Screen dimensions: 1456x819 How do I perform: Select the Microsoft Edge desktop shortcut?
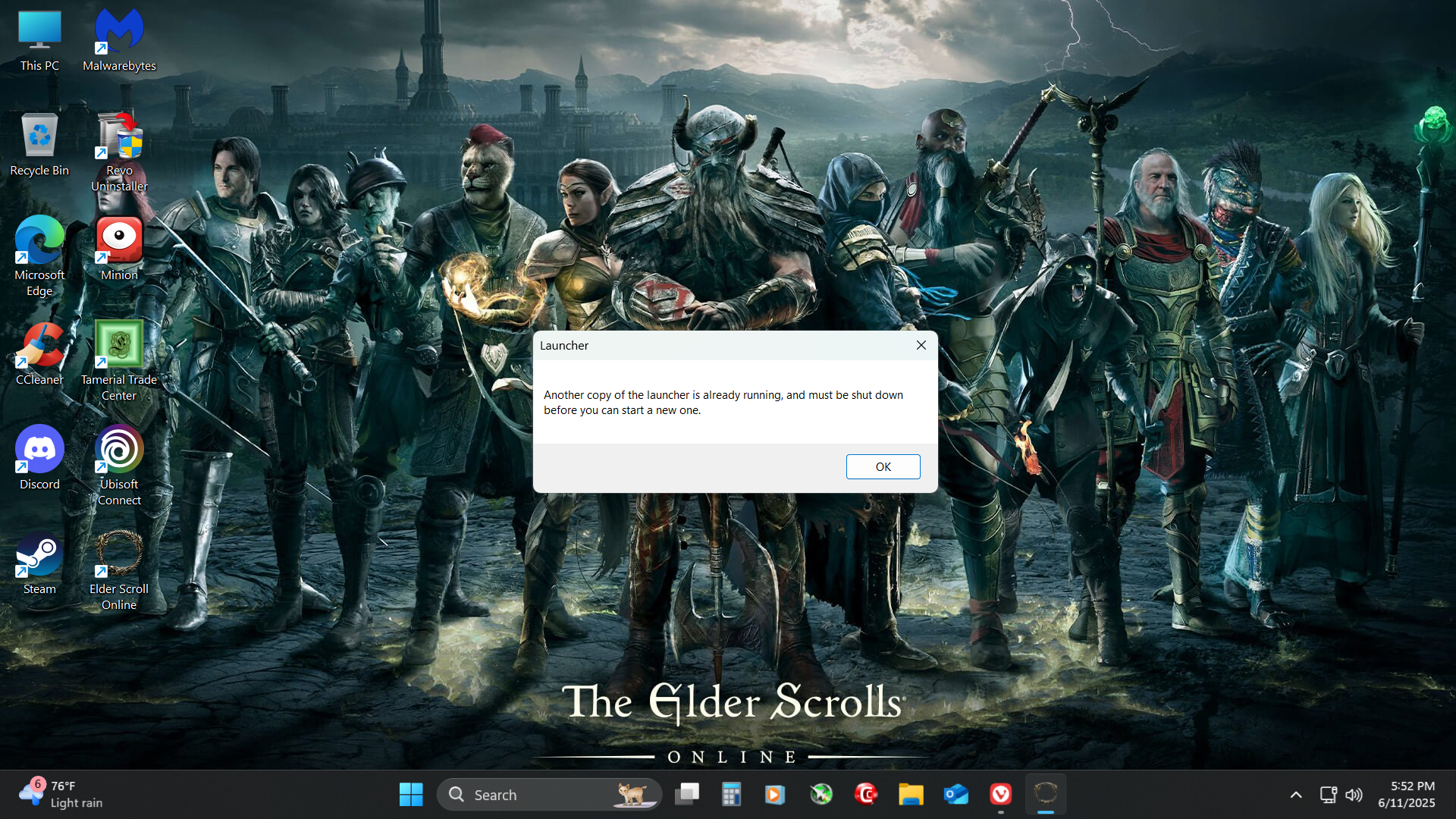coord(39,256)
